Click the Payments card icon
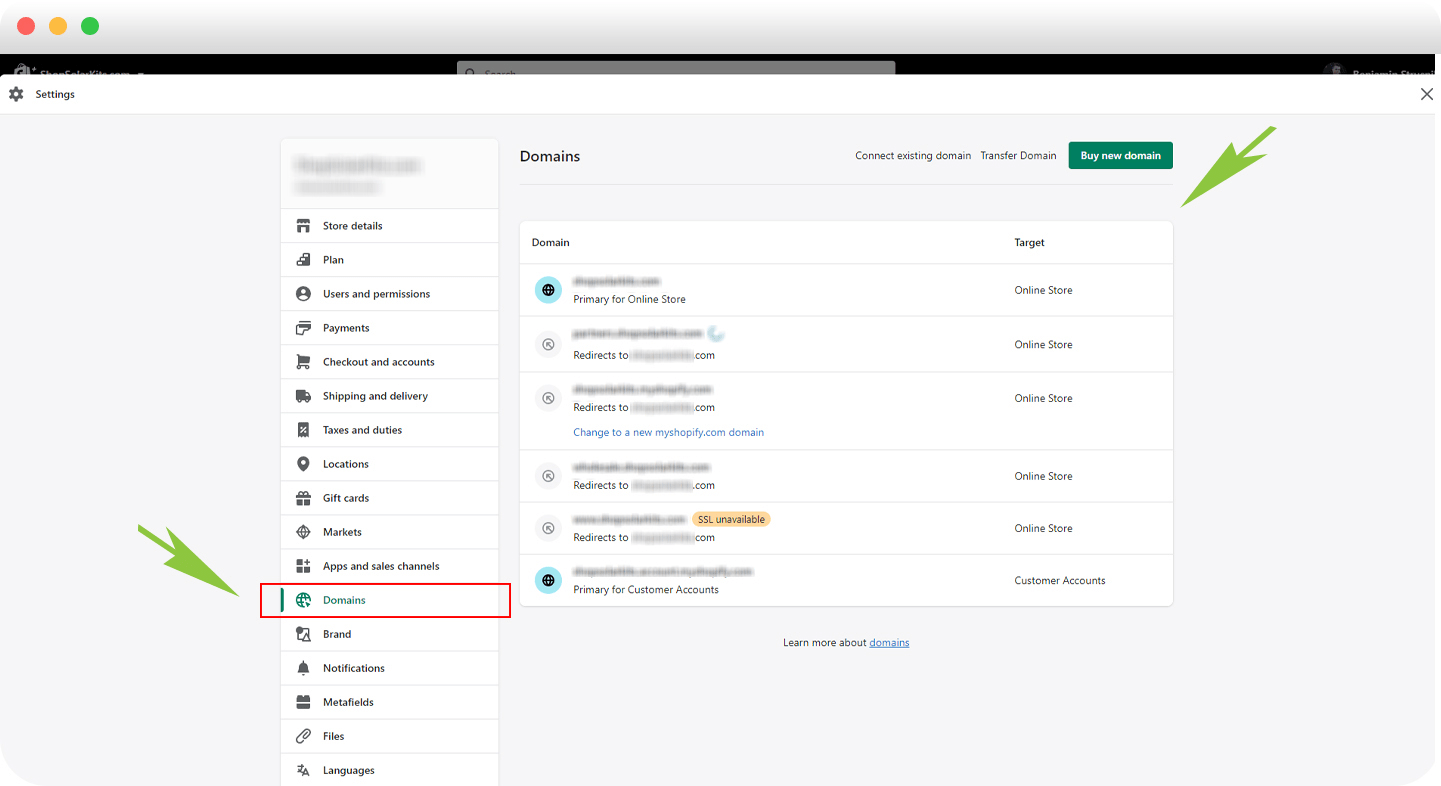The image size is (1441, 786). pos(303,328)
